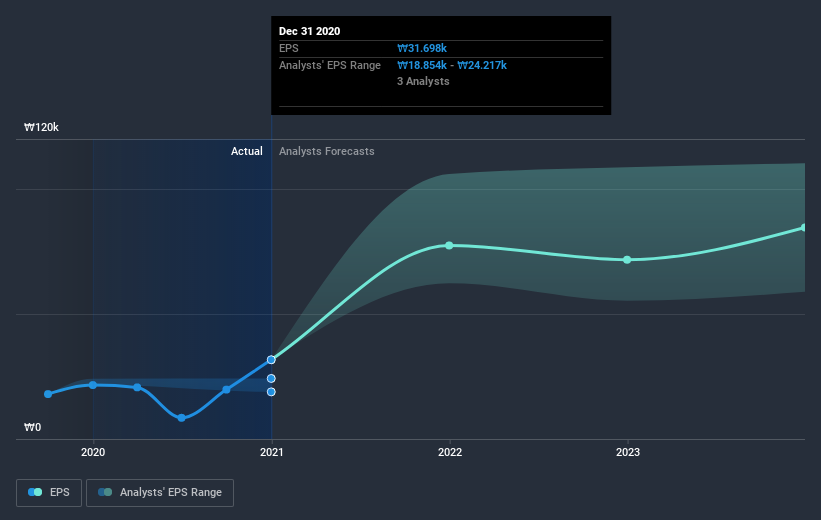821x520 pixels.
Task: Click the 2022 x-axis label
Action: [x=450, y=452]
